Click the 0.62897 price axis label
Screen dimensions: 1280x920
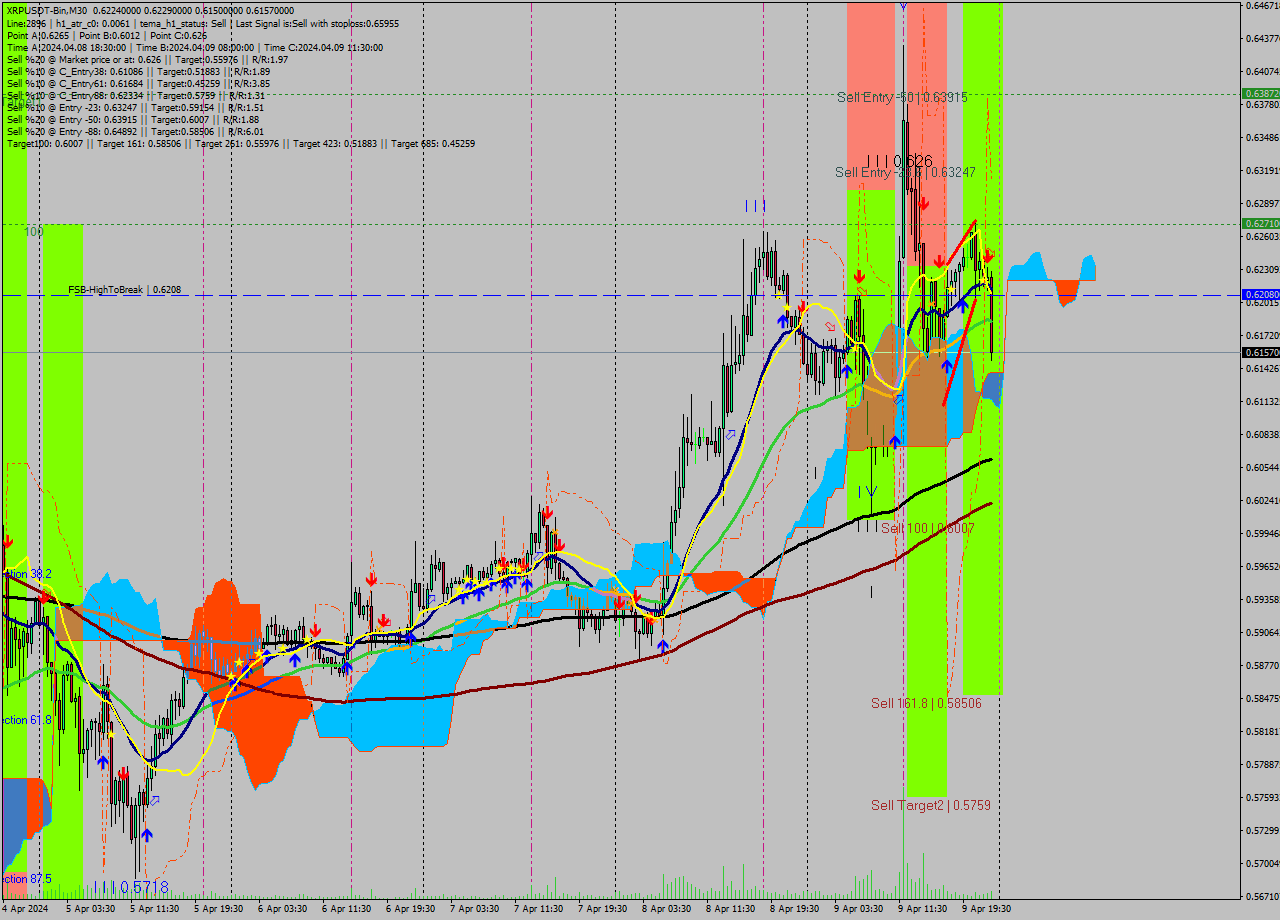click(x=1261, y=203)
